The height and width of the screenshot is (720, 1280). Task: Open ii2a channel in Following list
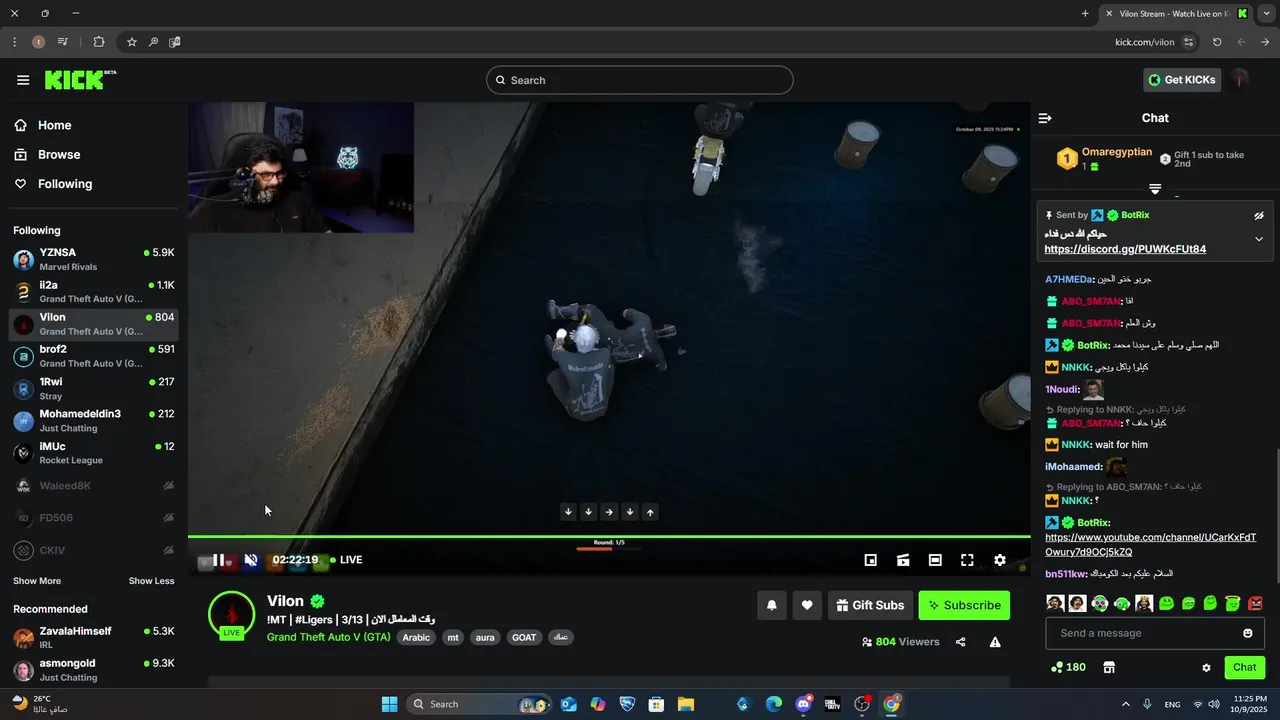pos(94,292)
